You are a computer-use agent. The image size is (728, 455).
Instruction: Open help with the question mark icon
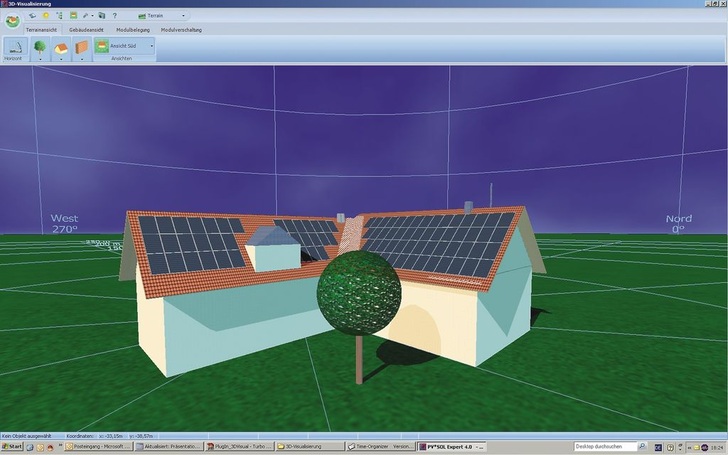point(115,16)
